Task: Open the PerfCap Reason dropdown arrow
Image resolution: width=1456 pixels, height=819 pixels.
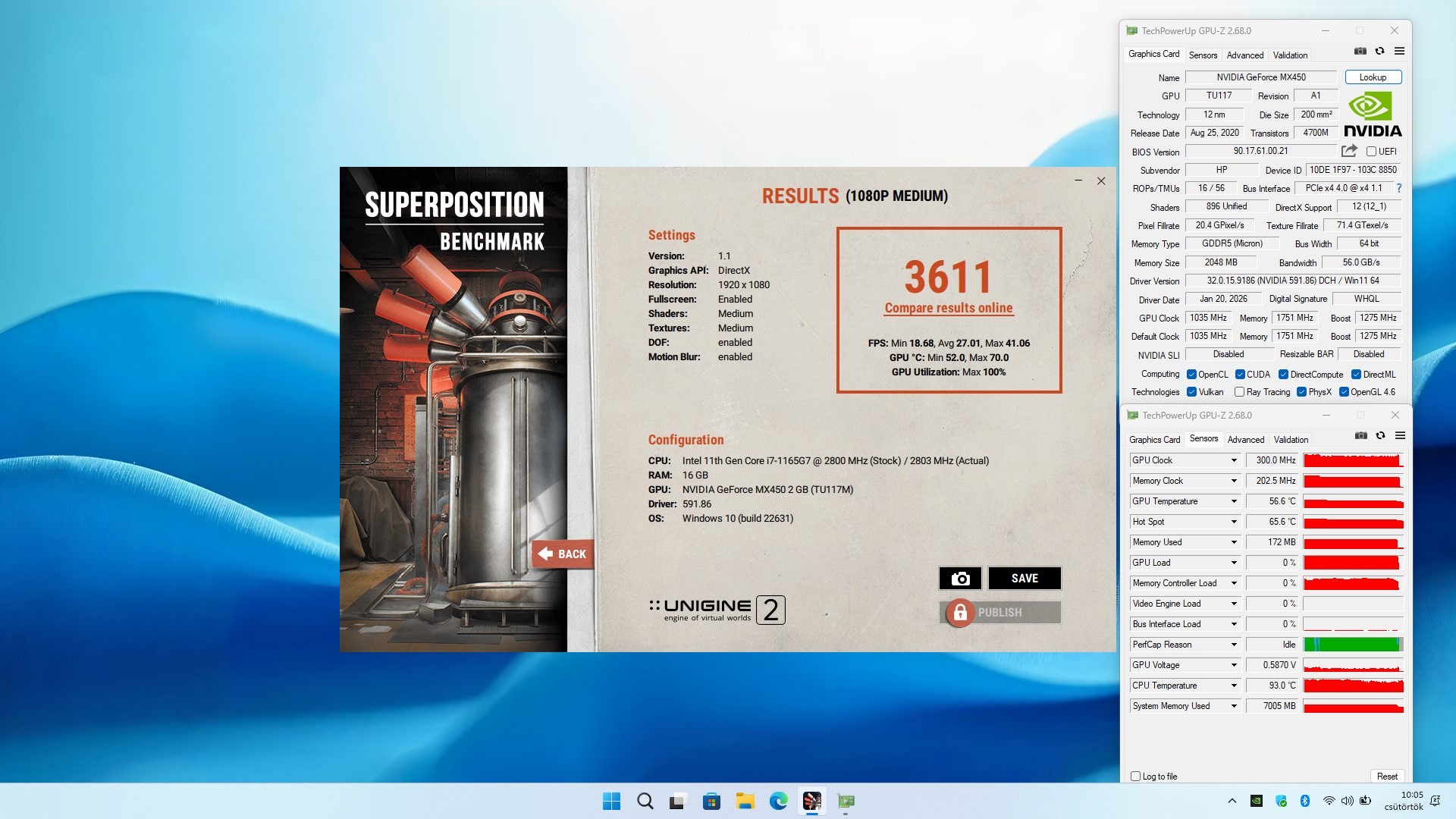Action: 1234,645
